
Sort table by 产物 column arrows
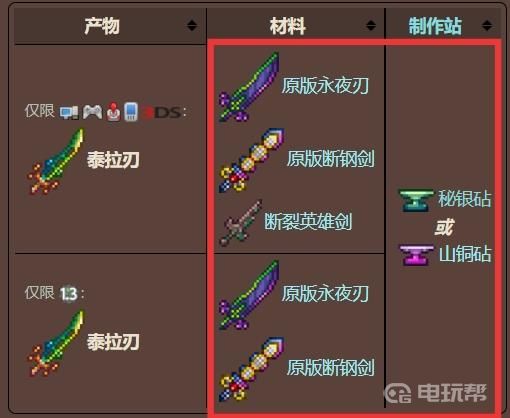tap(192, 25)
